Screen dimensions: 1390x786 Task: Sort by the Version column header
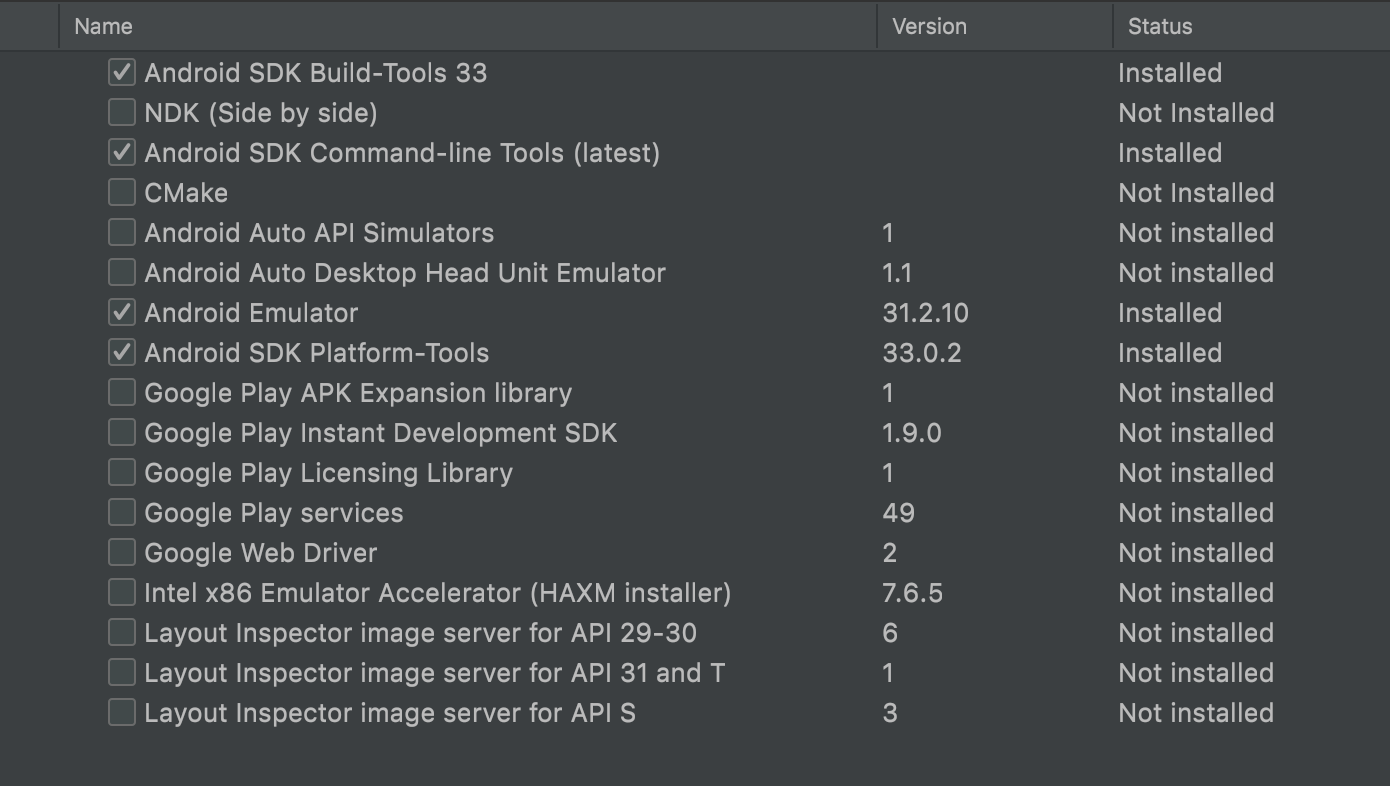pyautogui.click(x=995, y=26)
